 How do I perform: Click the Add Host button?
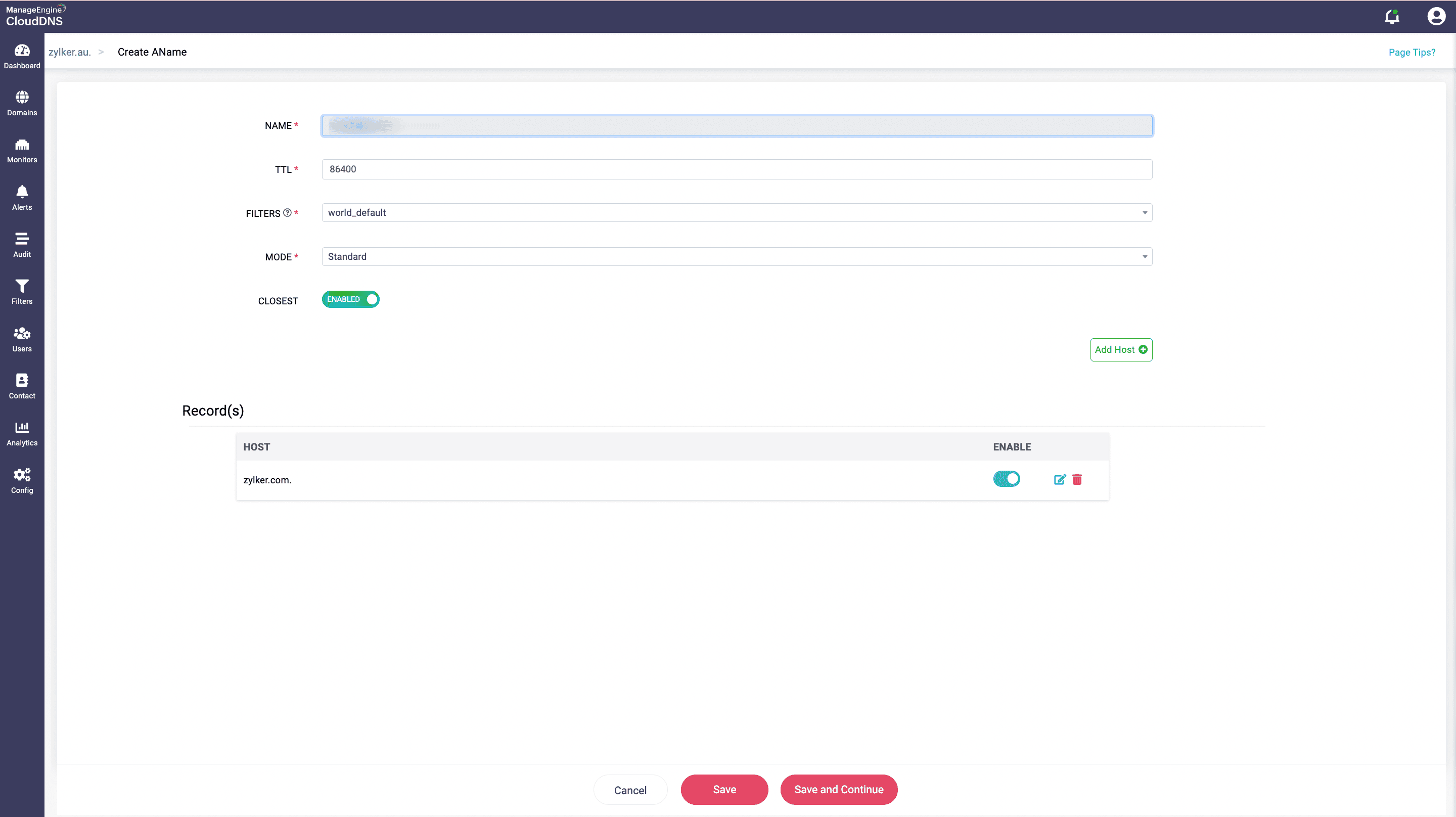(1121, 349)
